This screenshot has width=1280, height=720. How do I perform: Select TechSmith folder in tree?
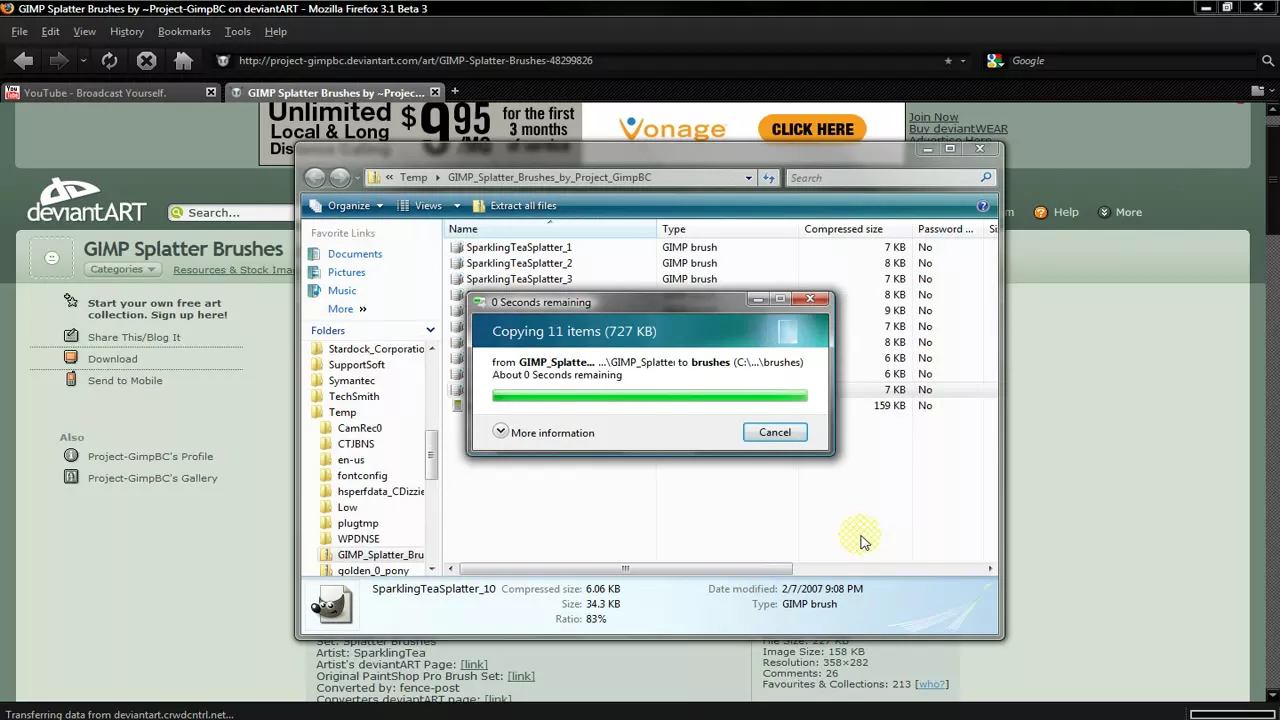[x=353, y=397]
